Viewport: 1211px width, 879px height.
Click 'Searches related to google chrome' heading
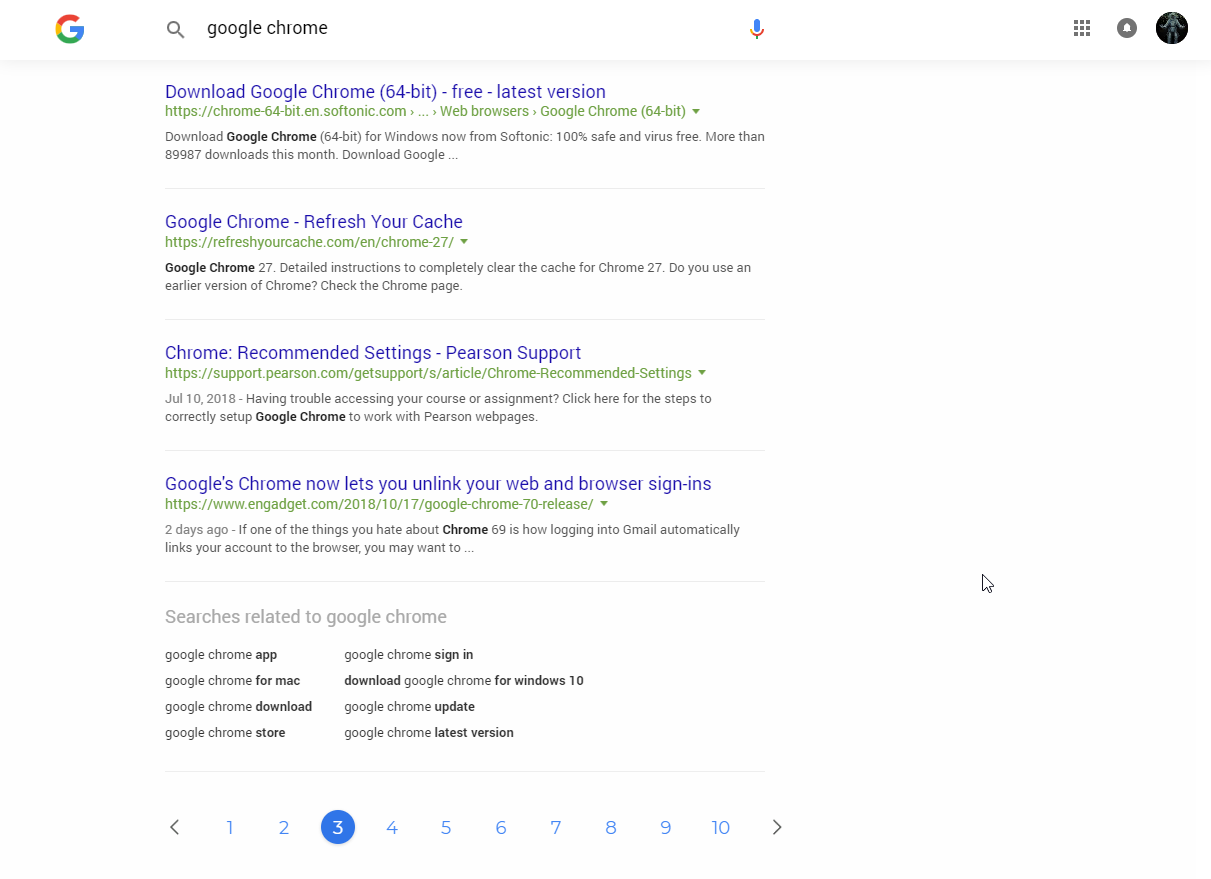(306, 617)
